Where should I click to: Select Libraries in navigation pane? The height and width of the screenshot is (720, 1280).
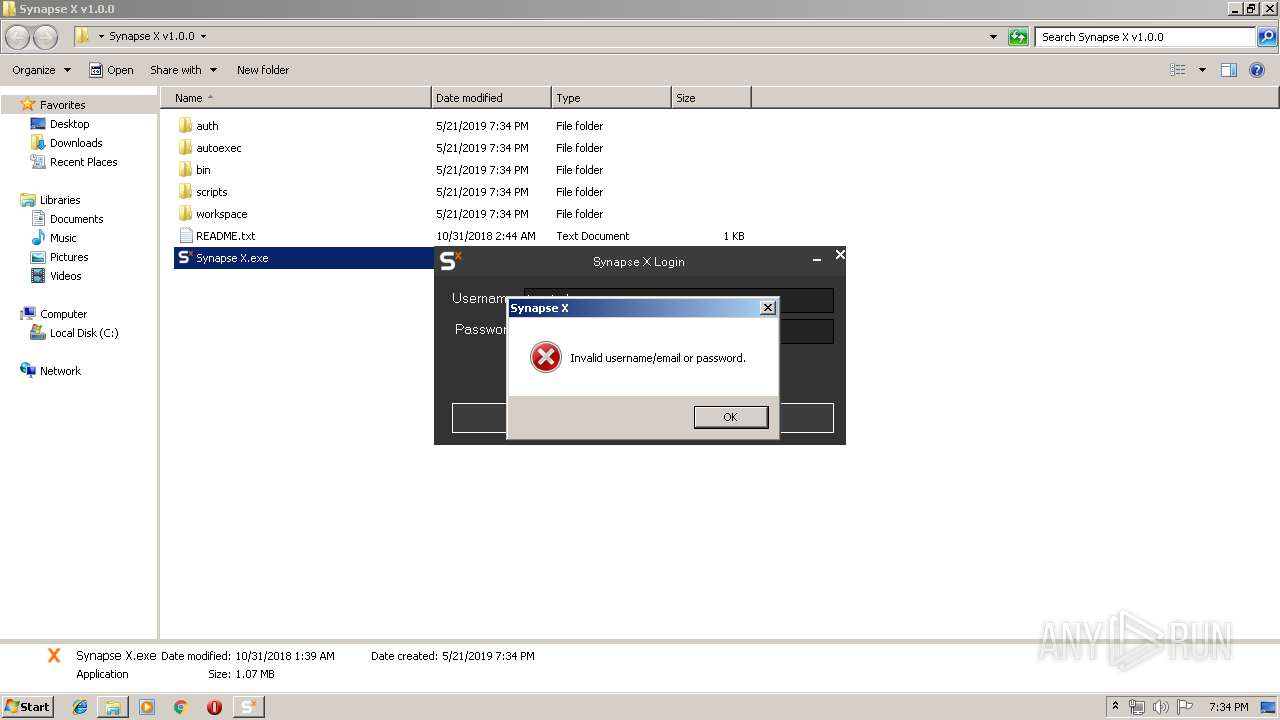pos(60,200)
